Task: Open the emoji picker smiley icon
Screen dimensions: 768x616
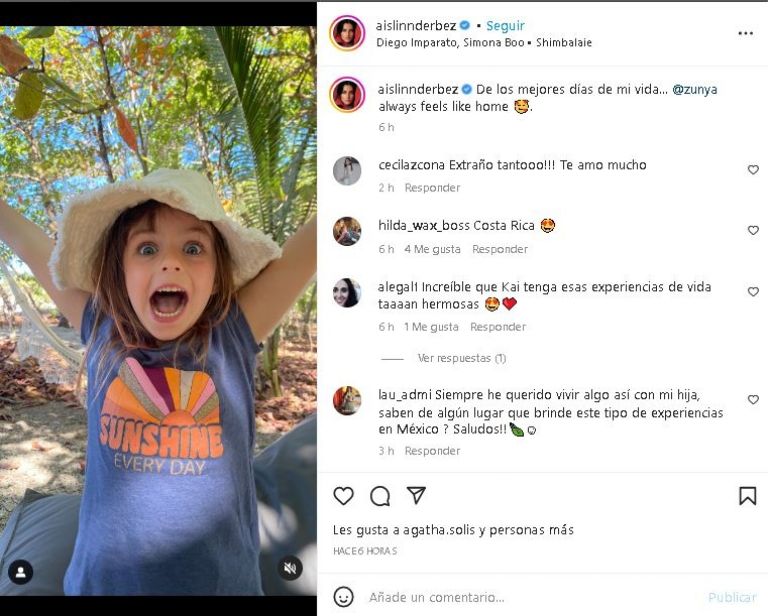Action: (343, 597)
